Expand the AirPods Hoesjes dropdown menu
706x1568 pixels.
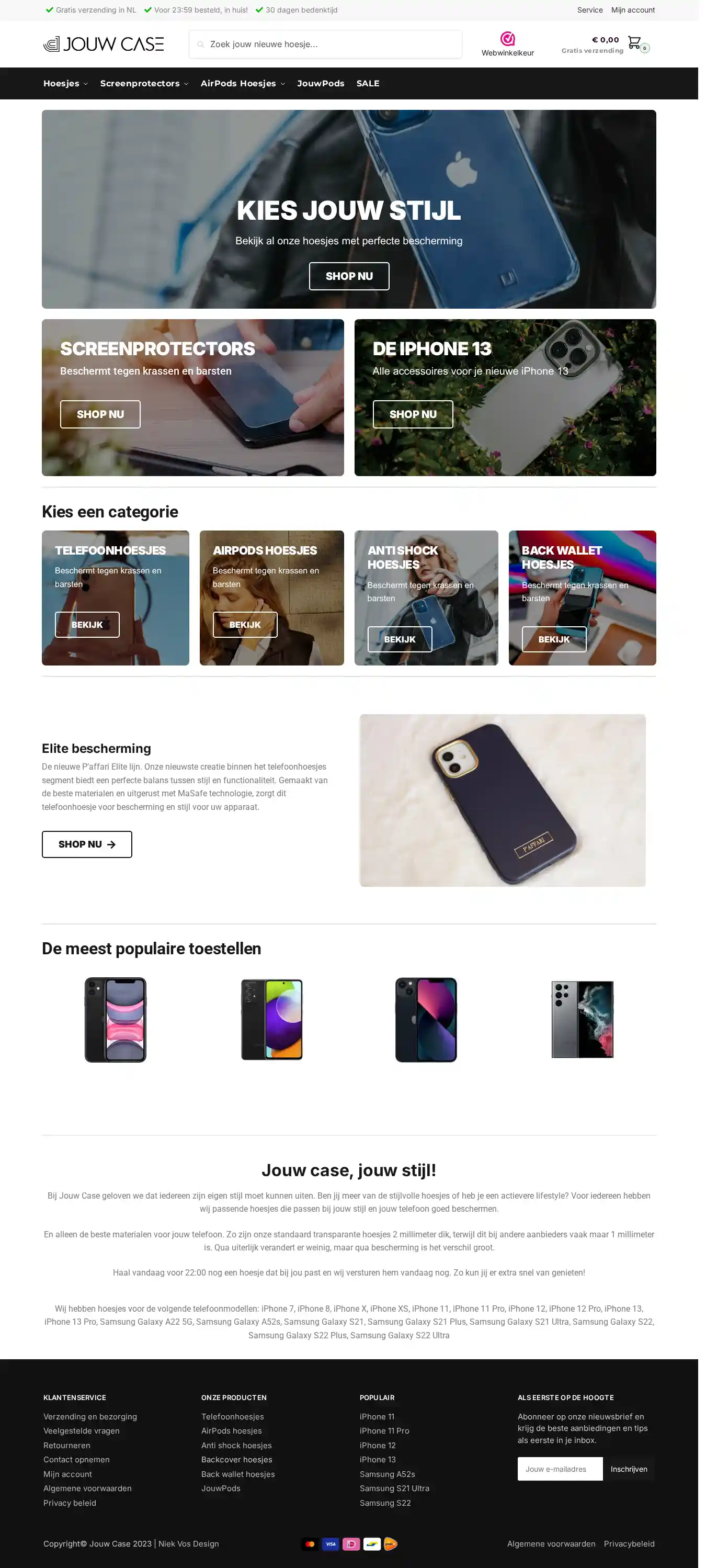coord(243,83)
